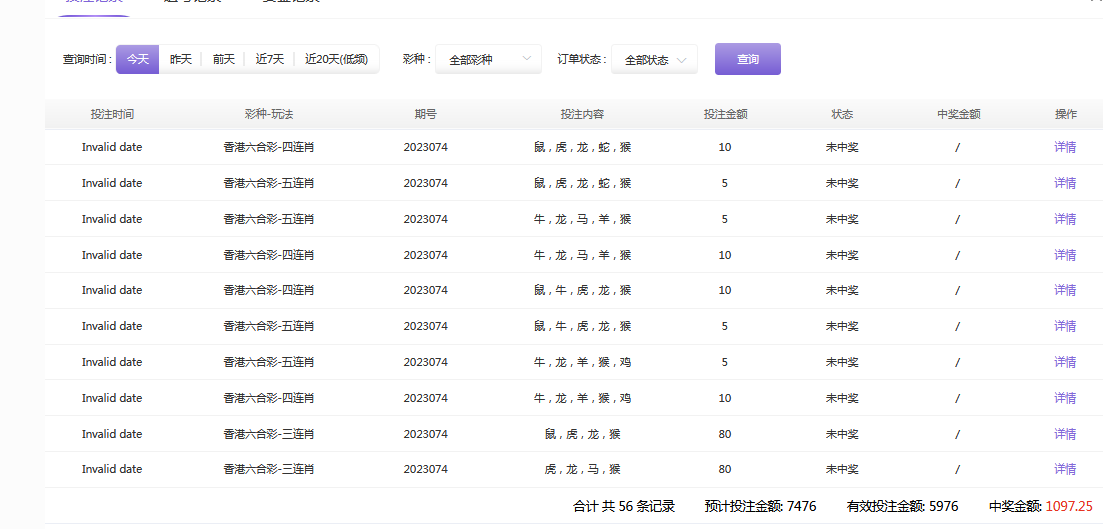Show 详情 for 三连肖 鼠,虎,龙,猴 bet
1103x529 pixels.
[x=1065, y=434]
